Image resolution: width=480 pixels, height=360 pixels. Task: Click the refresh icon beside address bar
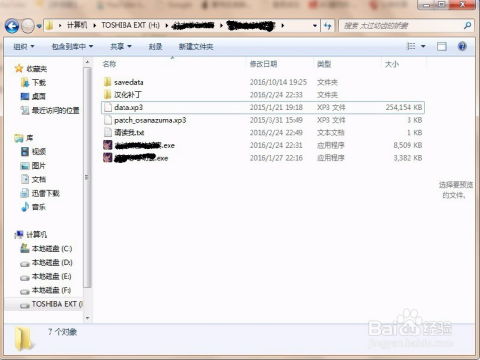(328, 26)
